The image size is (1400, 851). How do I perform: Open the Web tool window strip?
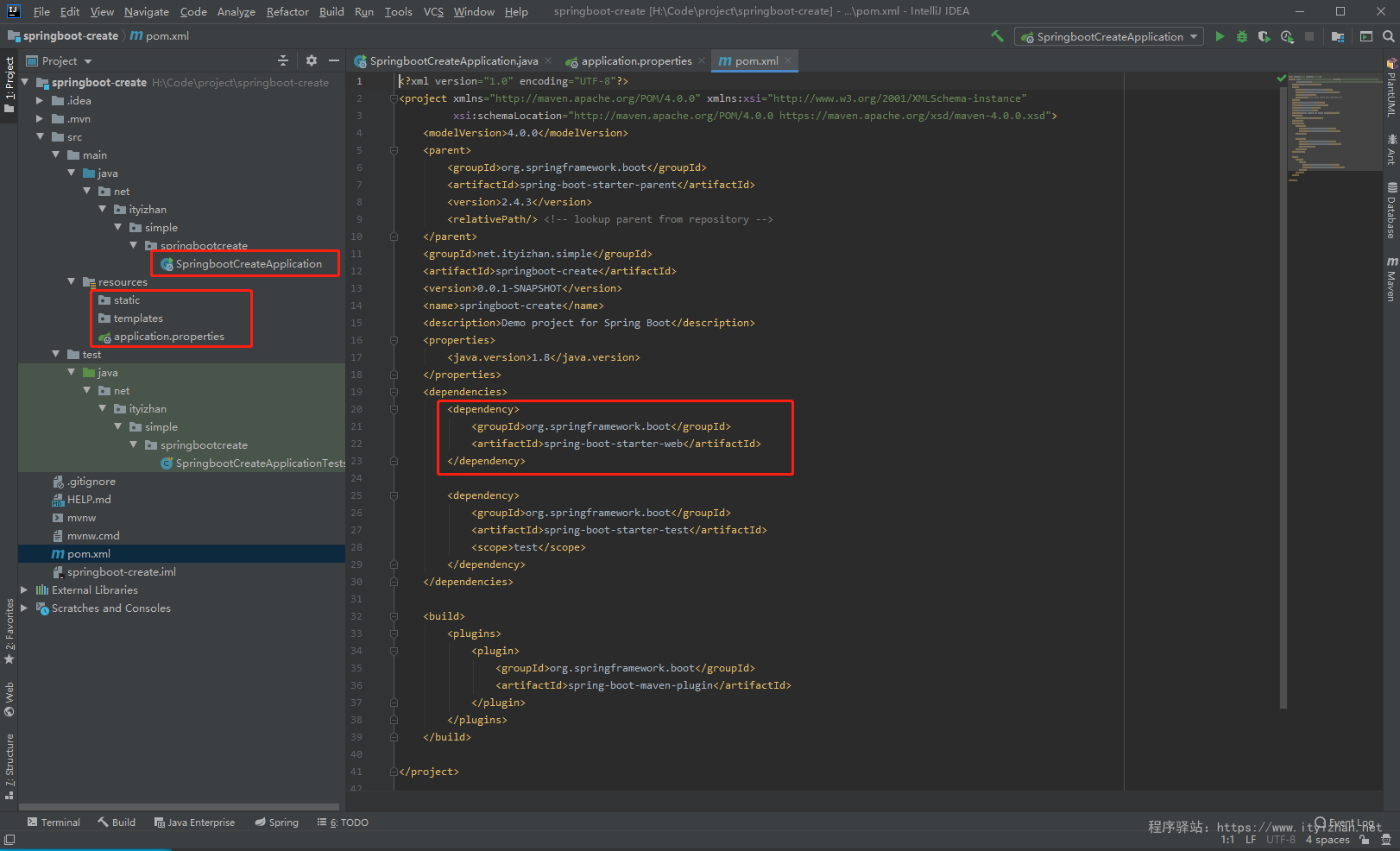[x=9, y=699]
